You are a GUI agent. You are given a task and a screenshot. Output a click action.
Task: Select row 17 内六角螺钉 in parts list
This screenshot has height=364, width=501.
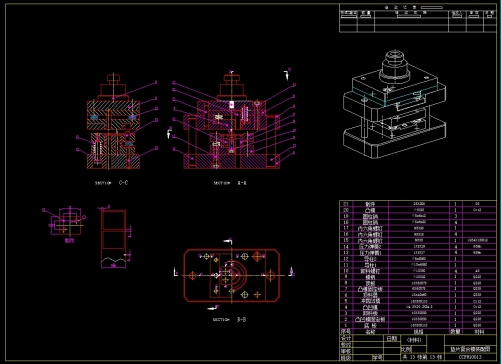(370, 228)
